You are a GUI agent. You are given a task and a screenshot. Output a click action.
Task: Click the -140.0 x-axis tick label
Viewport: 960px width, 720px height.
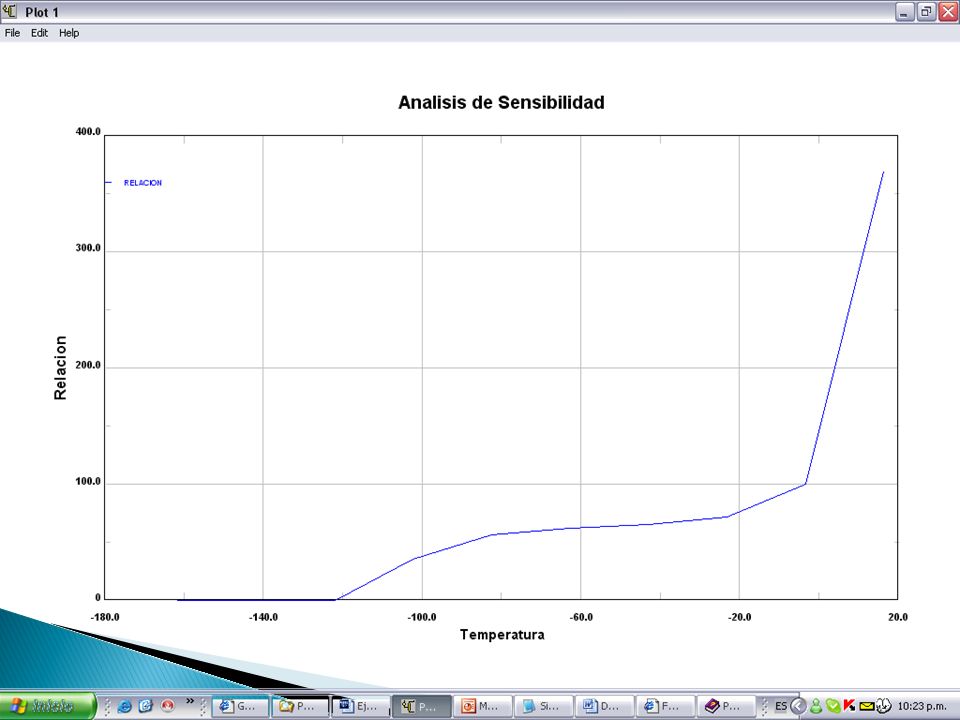tap(263, 617)
